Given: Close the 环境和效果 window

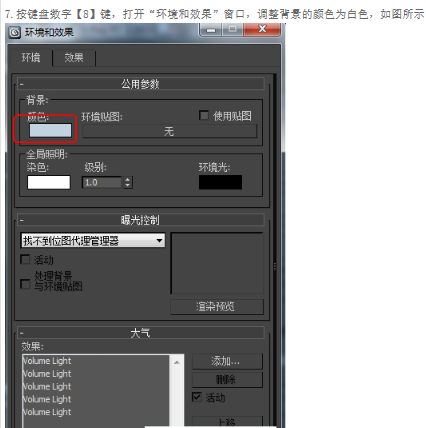Looking at the screenshot, I should click(x=263, y=29).
